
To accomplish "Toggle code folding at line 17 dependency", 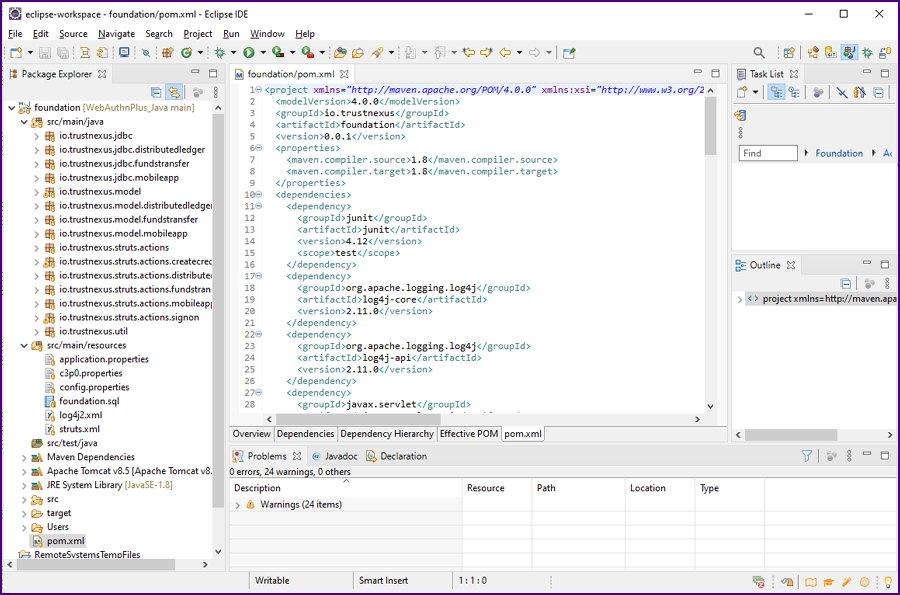I will 258,276.
